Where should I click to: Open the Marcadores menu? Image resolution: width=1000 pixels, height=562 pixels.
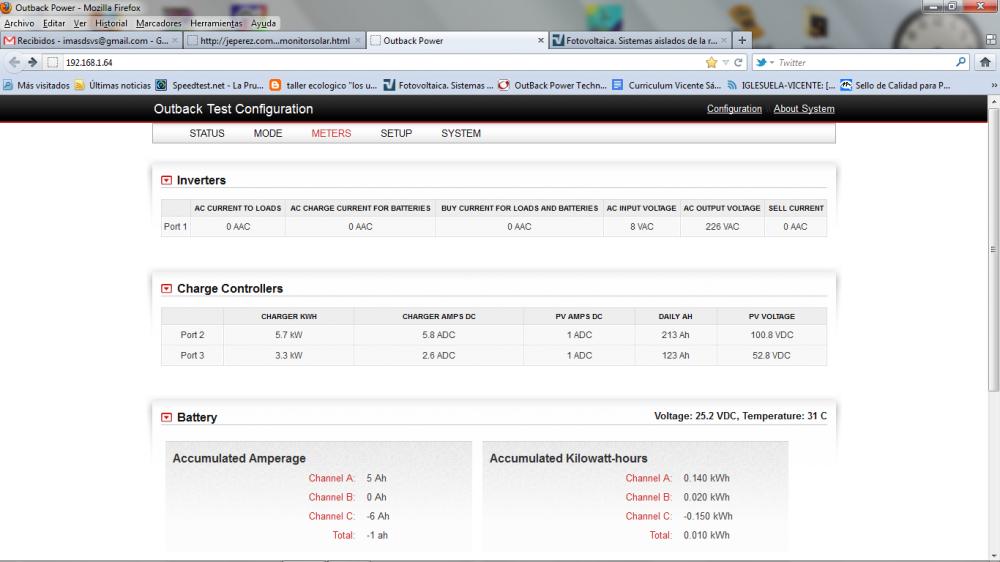[x=158, y=23]
